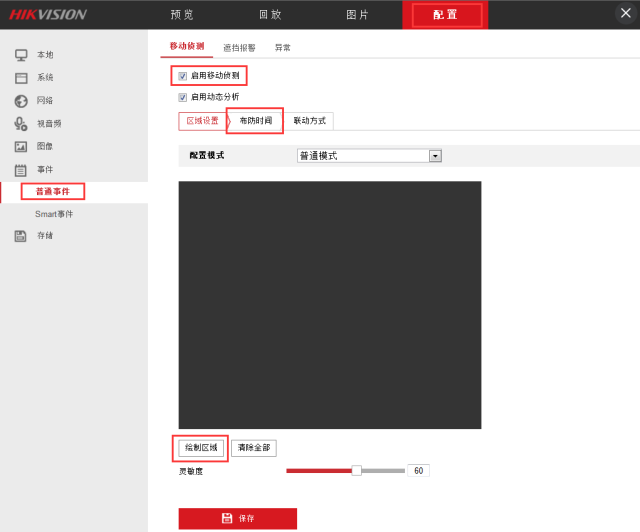The height and width of the screenshot is (532, 640).
Task: Open 联动方式 sub-tab
Action: tap(309, 121)
